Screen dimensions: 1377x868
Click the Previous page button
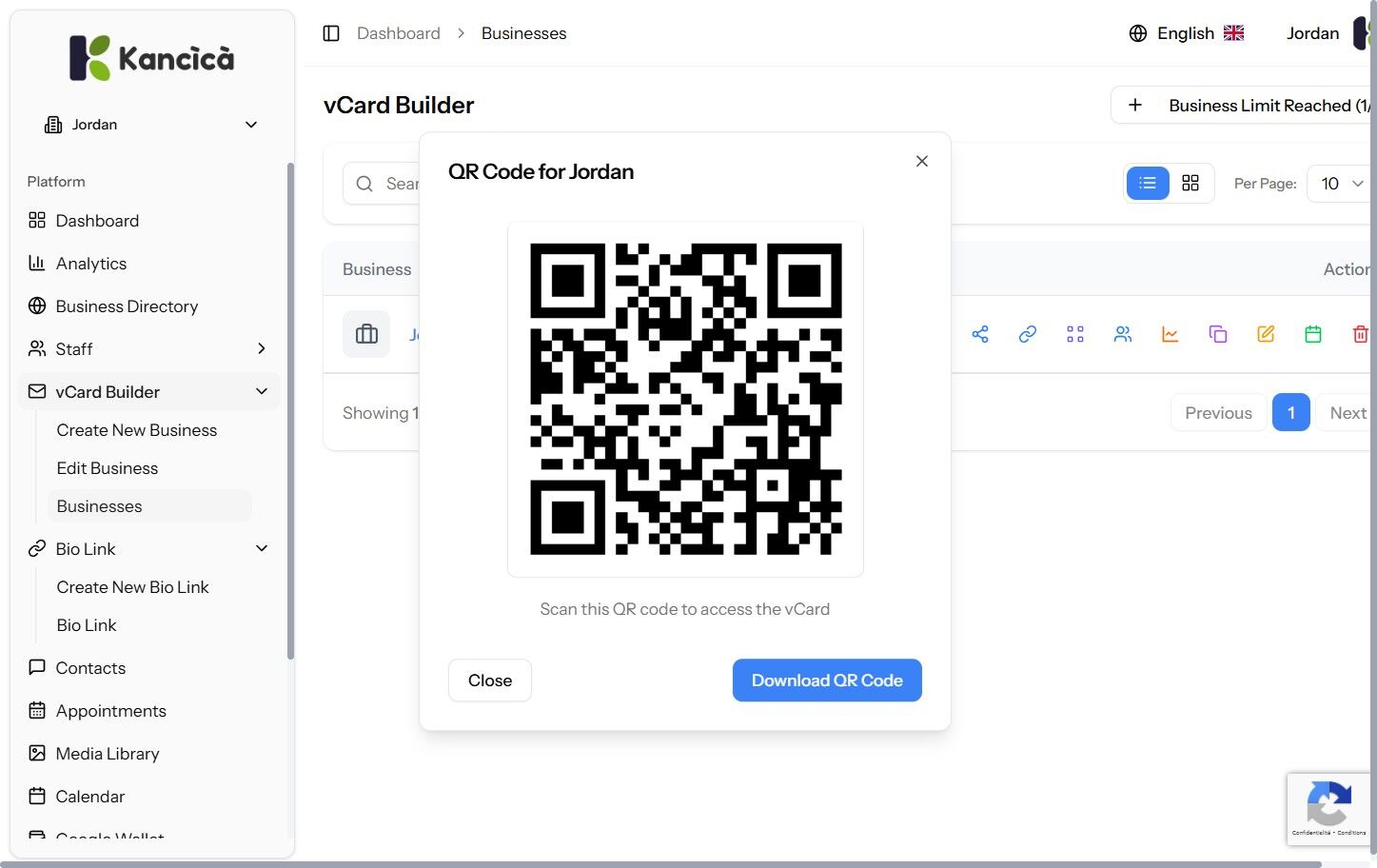[1218, 412]
